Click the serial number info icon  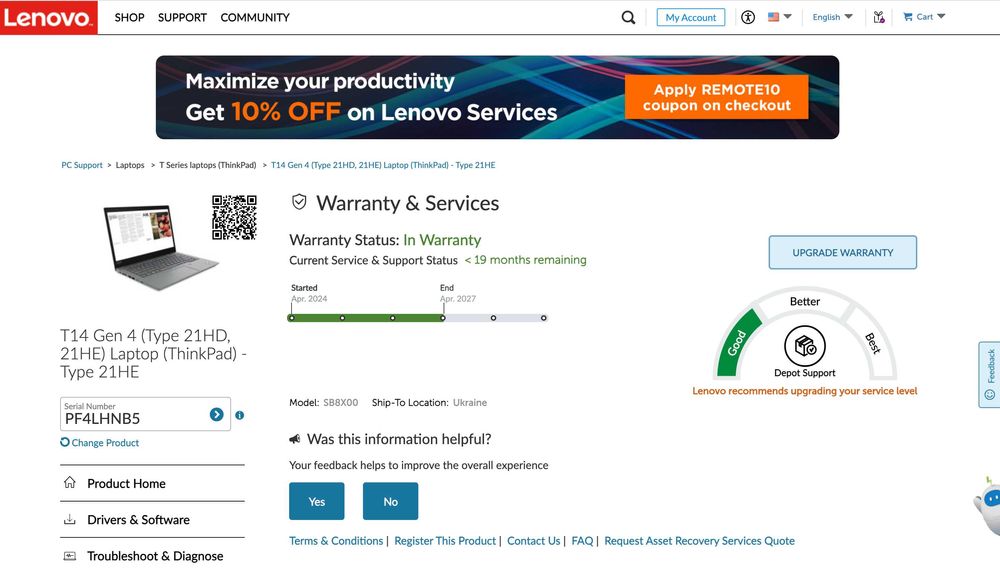tap(240, 415)
